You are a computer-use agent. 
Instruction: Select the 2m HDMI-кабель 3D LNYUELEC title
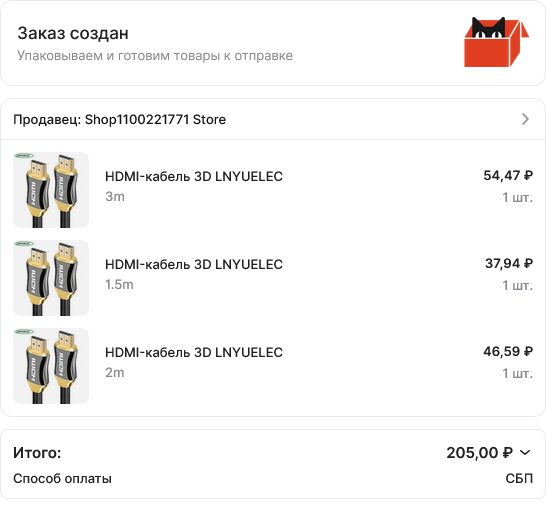(194, 353)
